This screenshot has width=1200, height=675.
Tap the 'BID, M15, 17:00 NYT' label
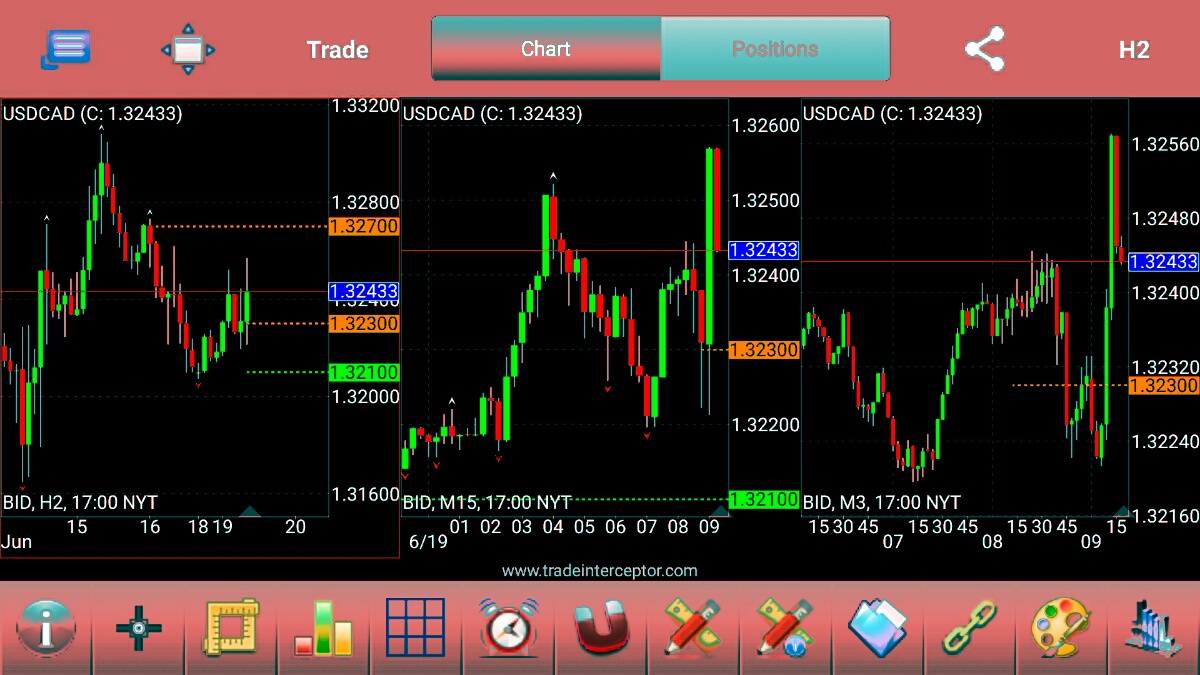tap(486, 502)
